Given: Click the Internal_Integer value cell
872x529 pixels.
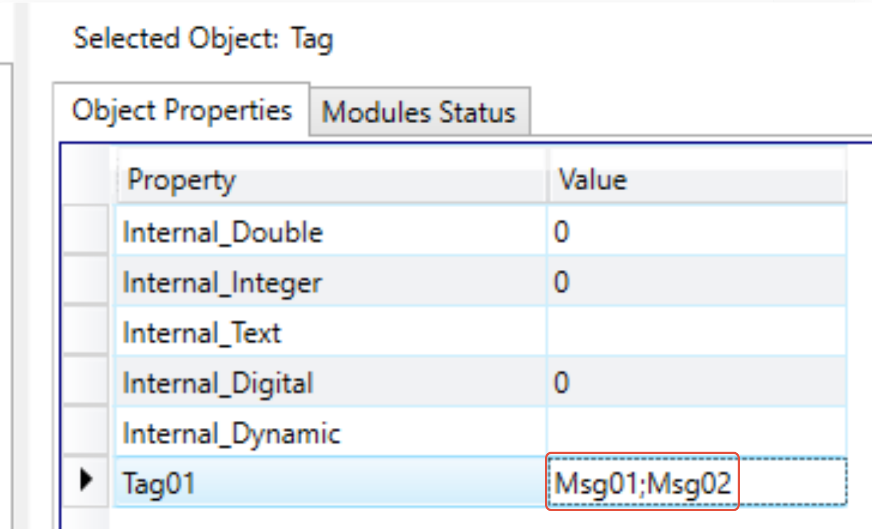Looking at the screenshot, I should point(696,283).
